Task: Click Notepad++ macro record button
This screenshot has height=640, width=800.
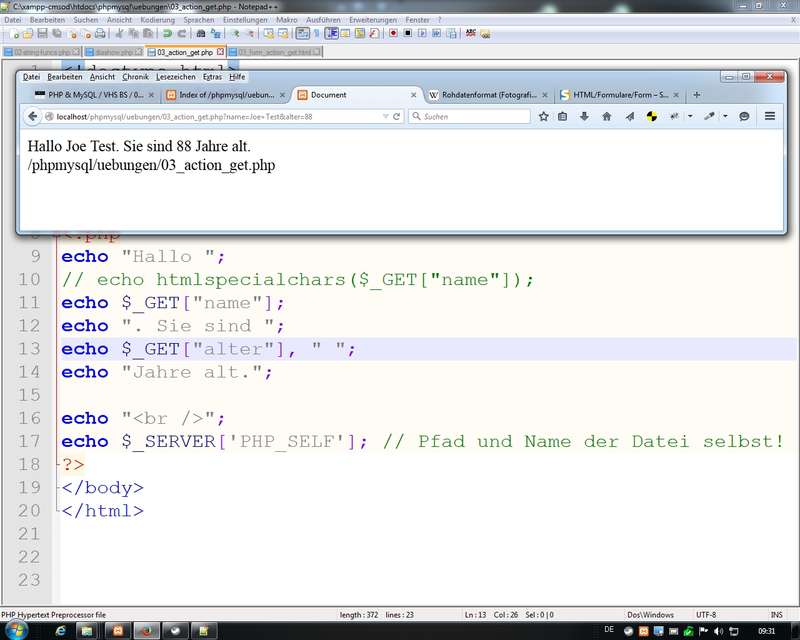Action: [393, 34]
